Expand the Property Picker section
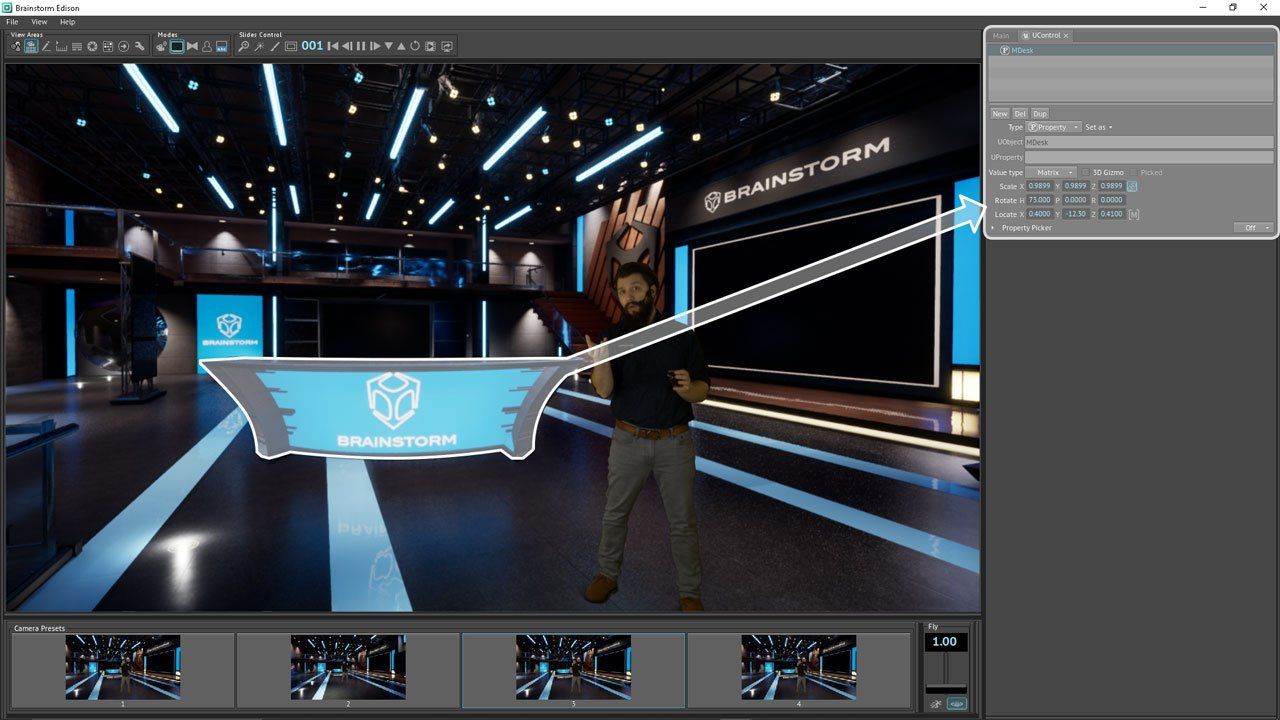The image size is (1280, 720). pos(993,228)
